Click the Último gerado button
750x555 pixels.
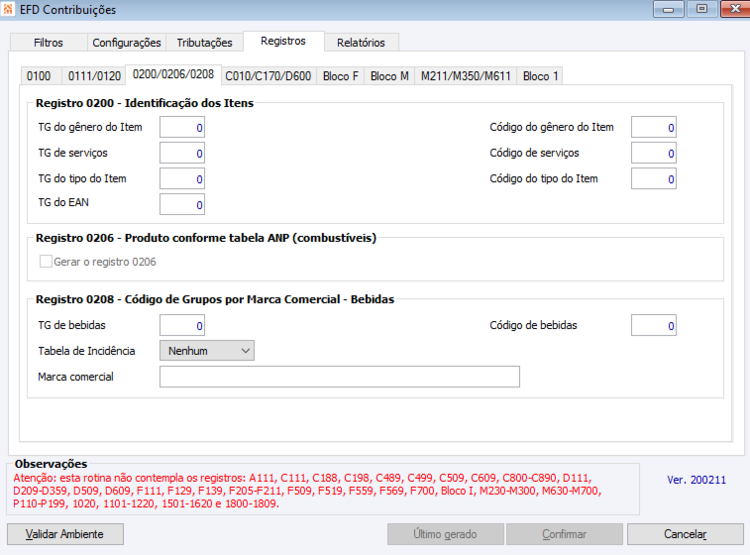(x=445, y=534)
